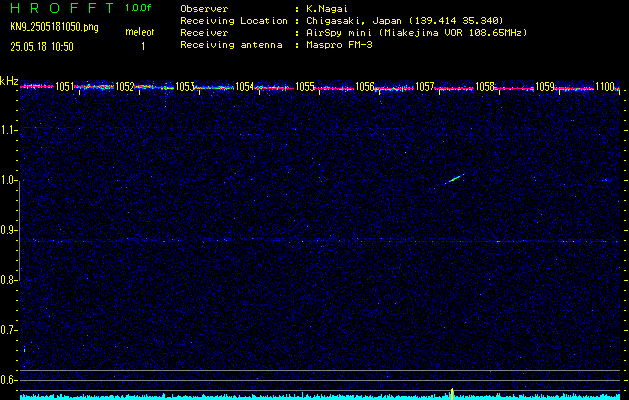Select the file name KN9_2505181050.png
The height and width of the screenshot is (400, 629).
54,27
